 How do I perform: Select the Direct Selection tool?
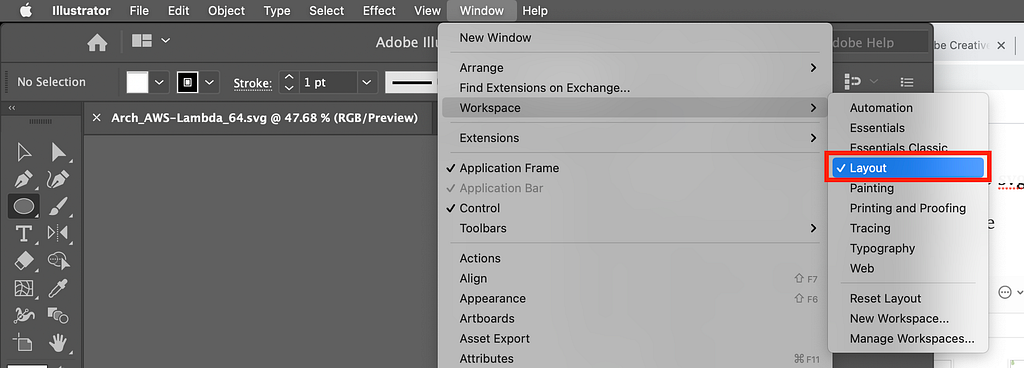point(59,153)
